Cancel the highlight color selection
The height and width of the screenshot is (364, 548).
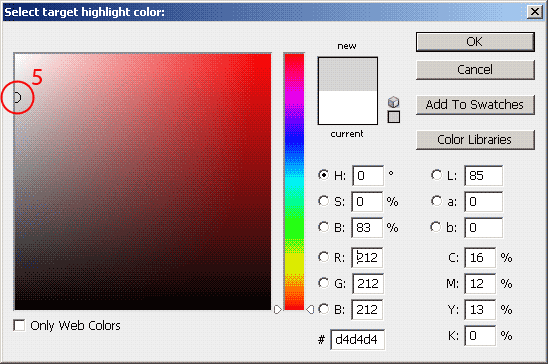coord(475,70)
